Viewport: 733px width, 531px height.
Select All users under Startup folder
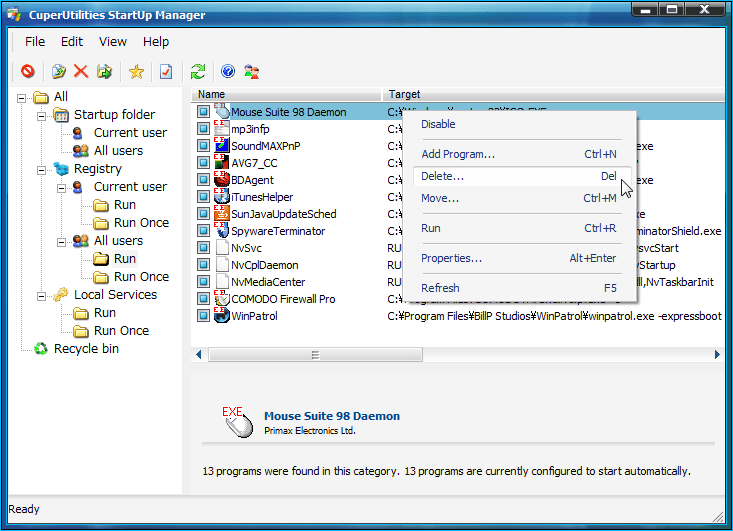point(118,151)
